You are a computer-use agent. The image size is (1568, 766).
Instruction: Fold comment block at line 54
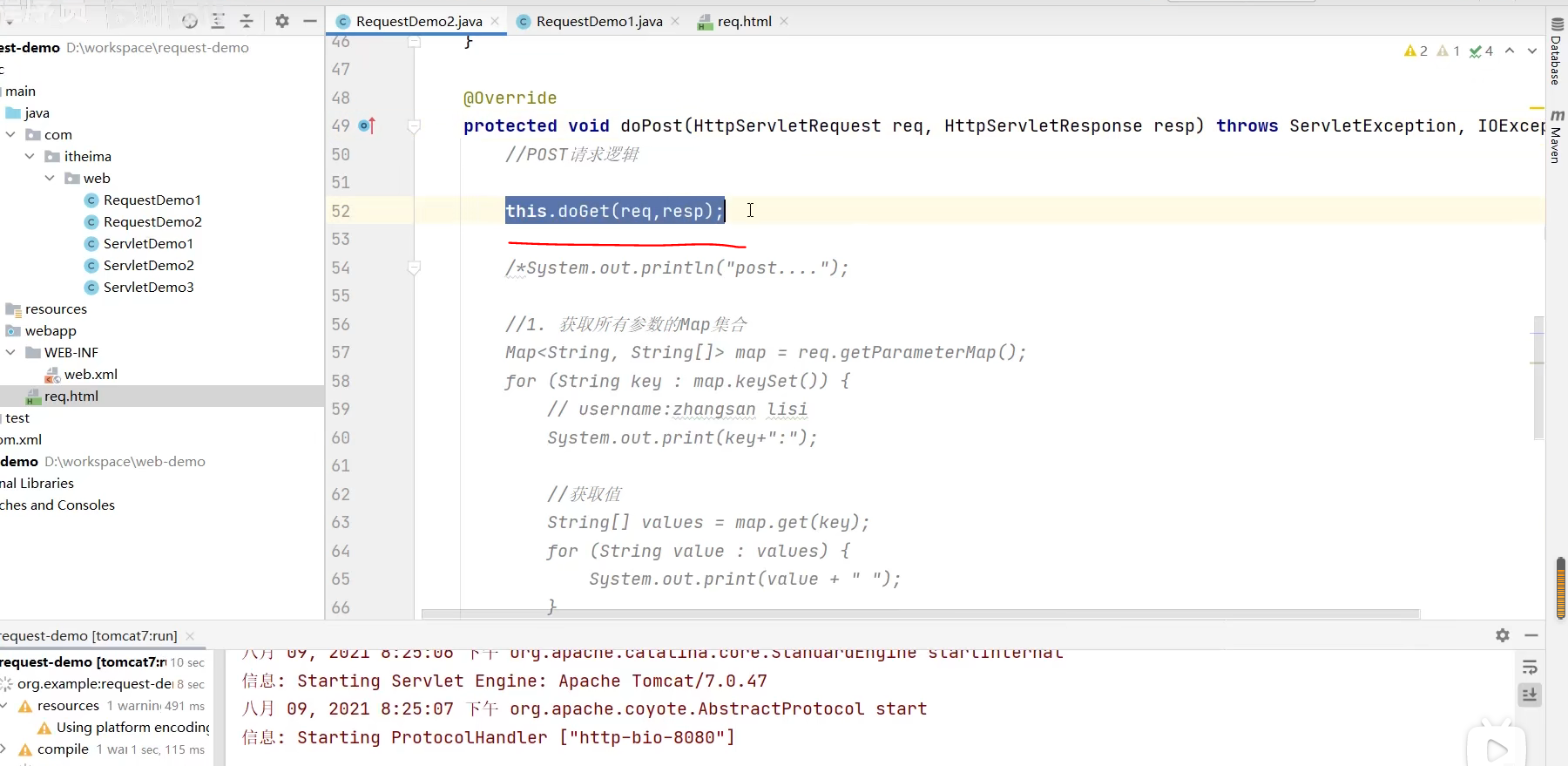tap(415, 268)
